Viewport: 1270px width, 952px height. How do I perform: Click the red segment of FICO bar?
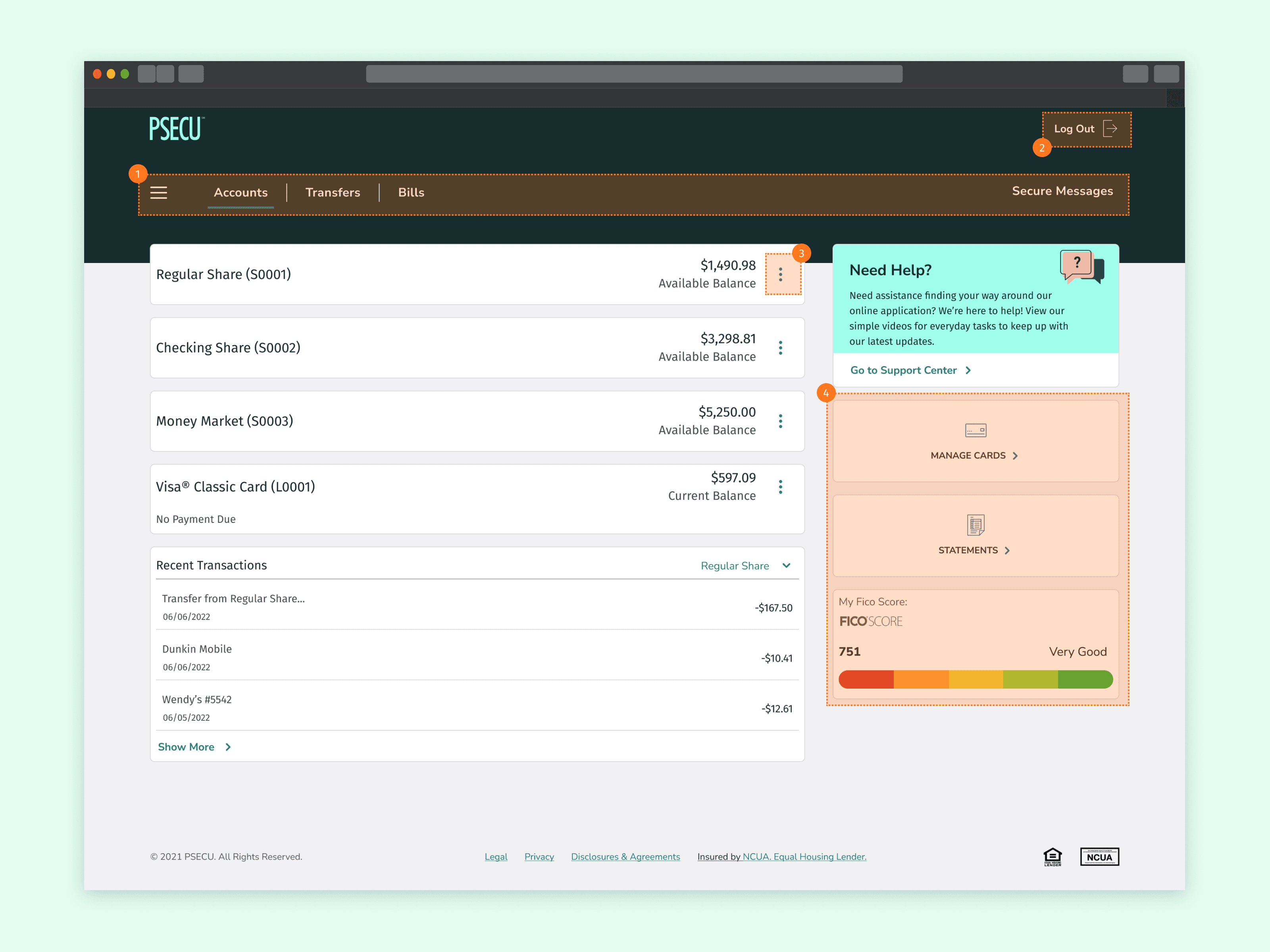866,679
